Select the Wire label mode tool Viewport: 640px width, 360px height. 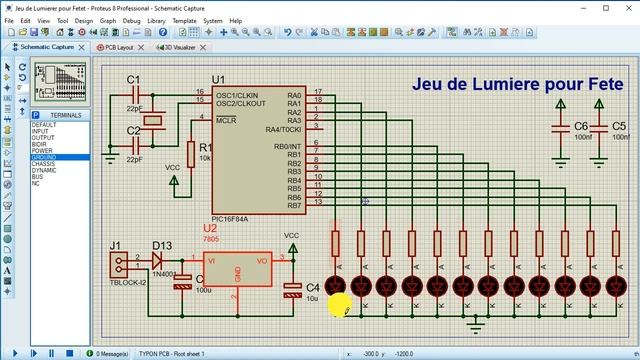click(x=7, y=98)
